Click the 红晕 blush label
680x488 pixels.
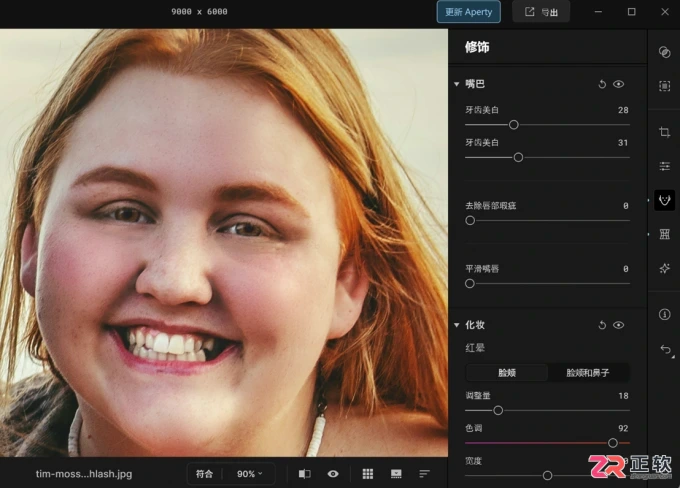(x=475, y=348)
